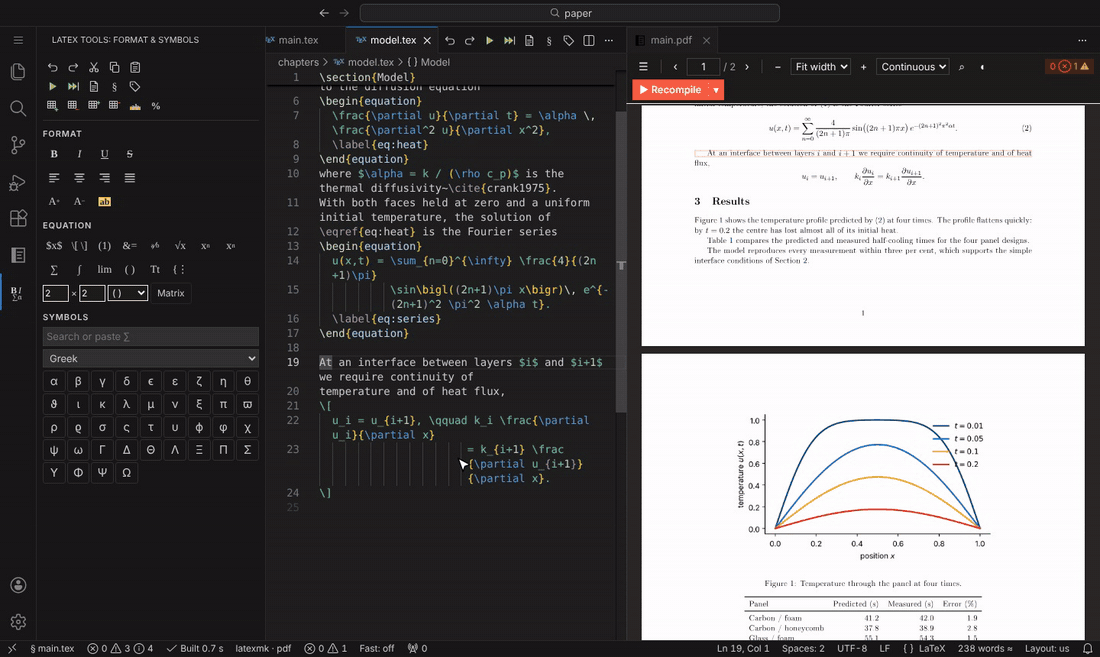Click the errors and warnings badge in PDF toolbar
Viewport: 1100px width, 657px height.
[x=1069, y=67]
